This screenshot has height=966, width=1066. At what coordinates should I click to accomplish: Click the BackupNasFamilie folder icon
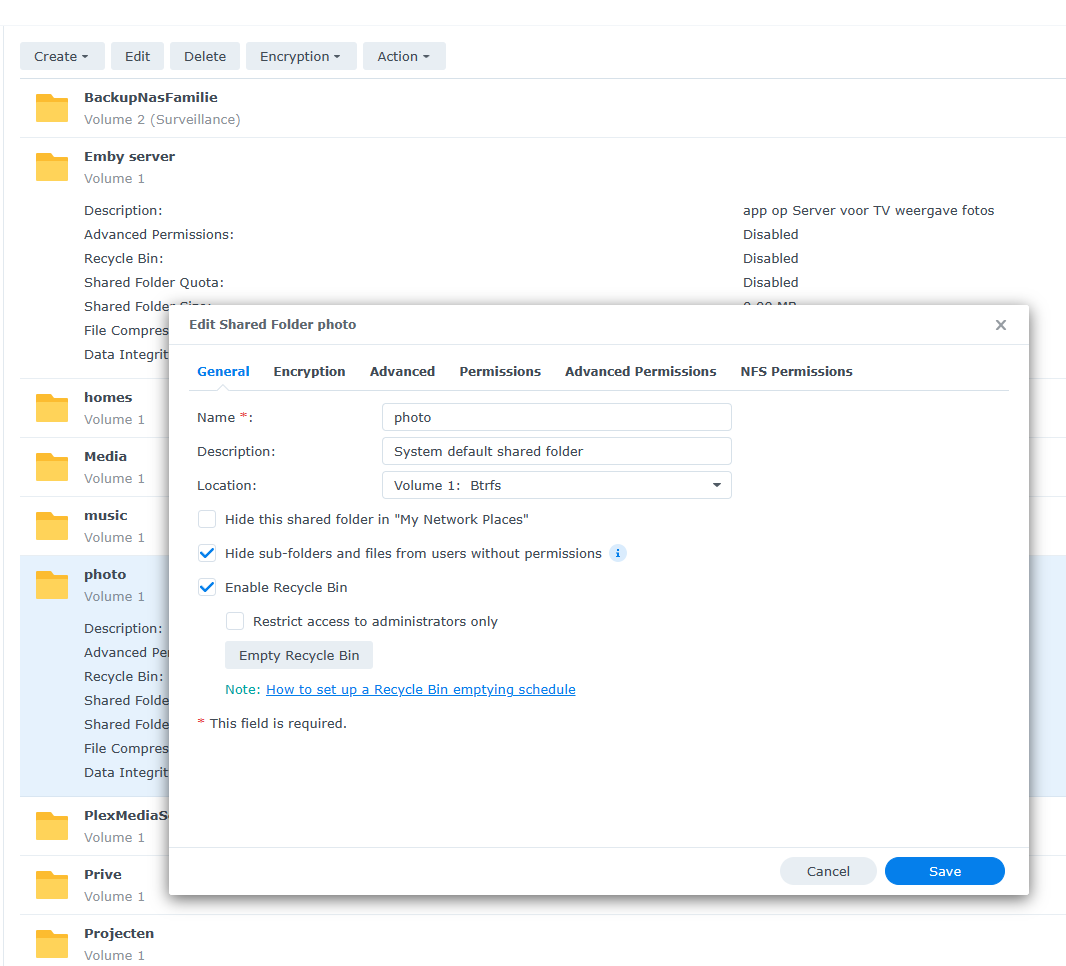tap(51, 107)
